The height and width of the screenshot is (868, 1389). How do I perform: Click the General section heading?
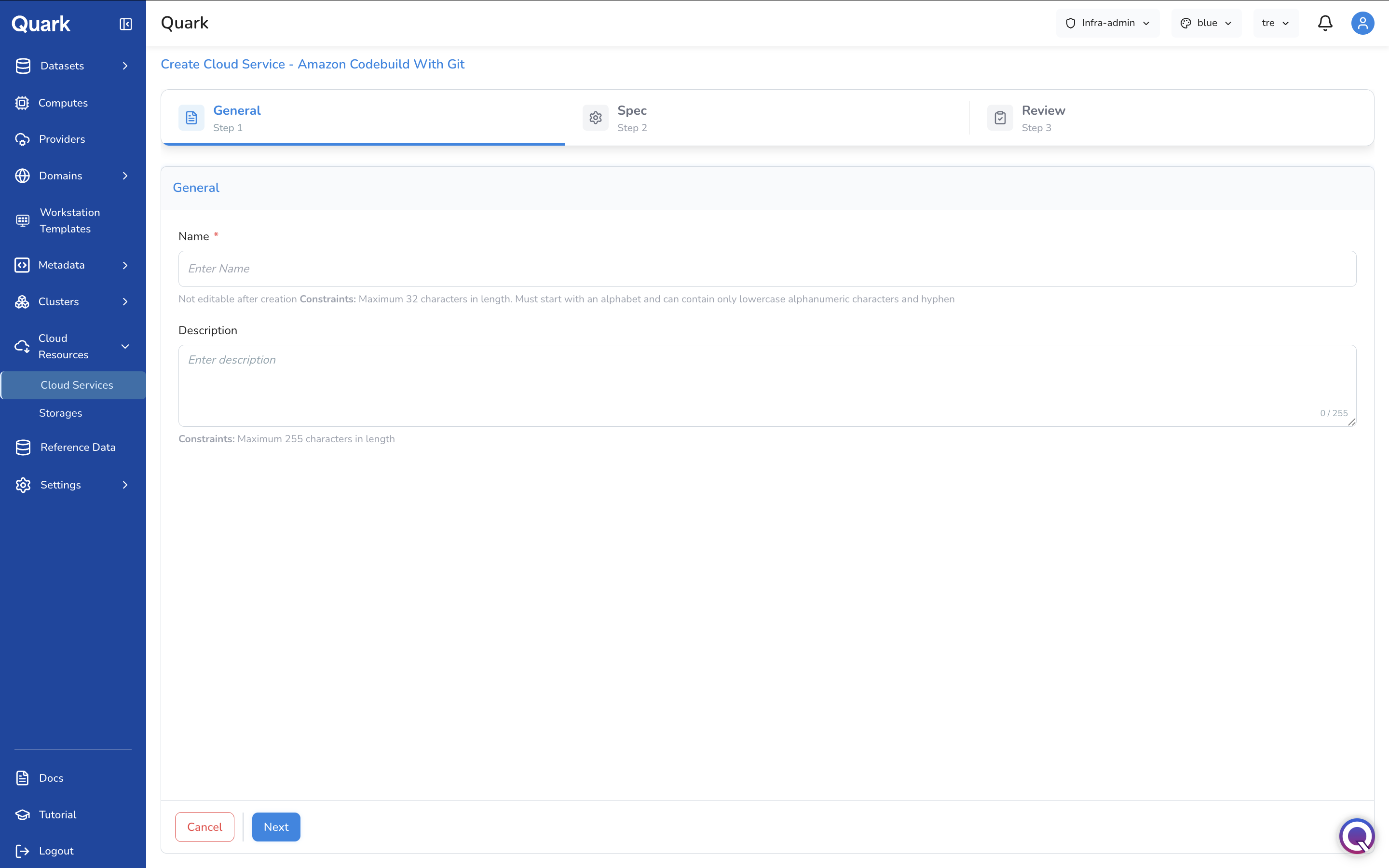click(196, 188)
